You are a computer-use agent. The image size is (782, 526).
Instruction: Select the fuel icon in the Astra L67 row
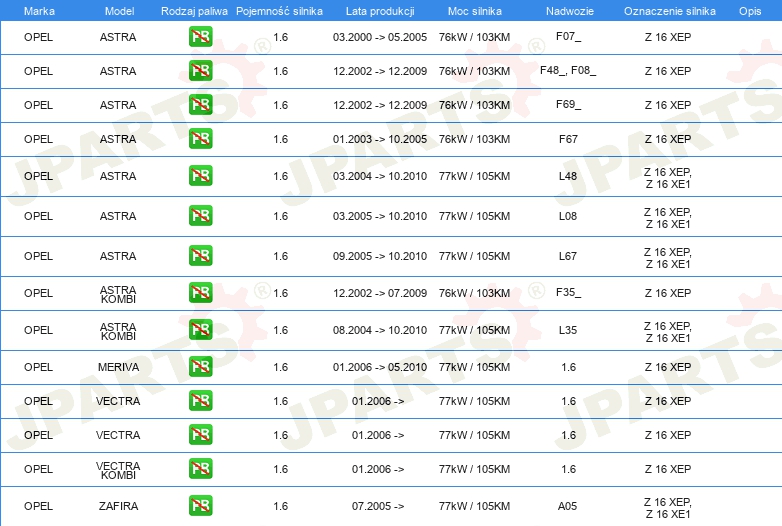coord(200,256)
